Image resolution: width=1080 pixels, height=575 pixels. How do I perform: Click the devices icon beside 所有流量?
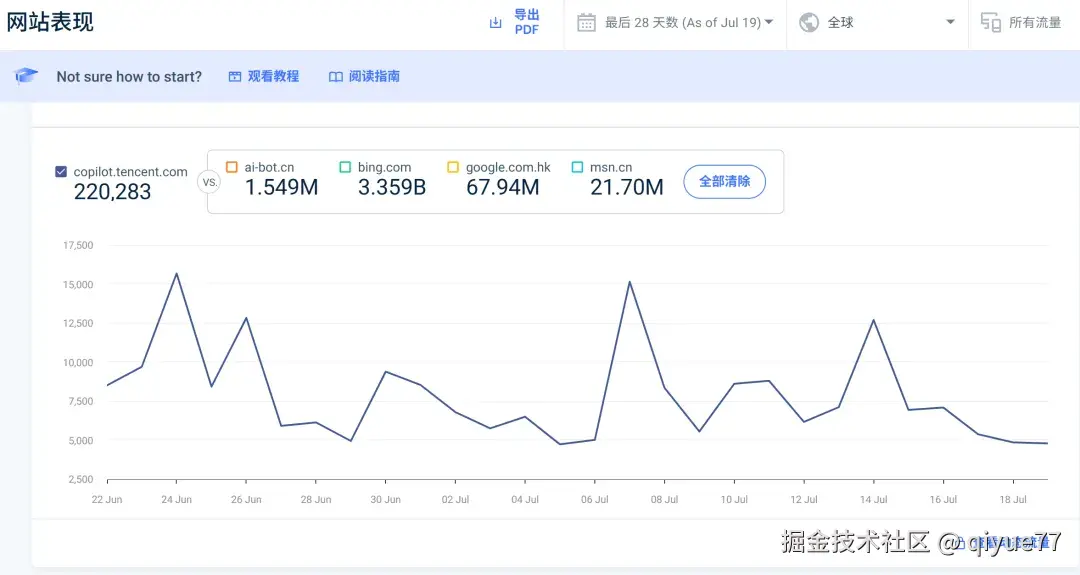click(x=990, y=23)
